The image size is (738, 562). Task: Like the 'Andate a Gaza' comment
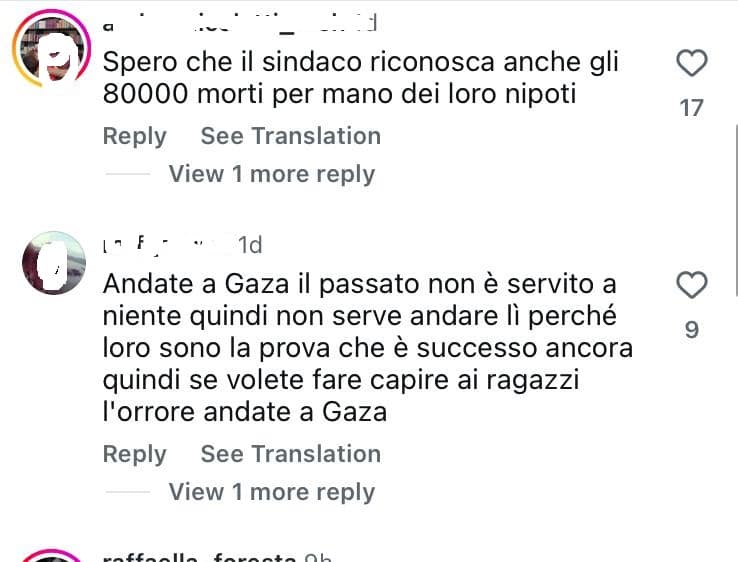click(x=691, y=285)
